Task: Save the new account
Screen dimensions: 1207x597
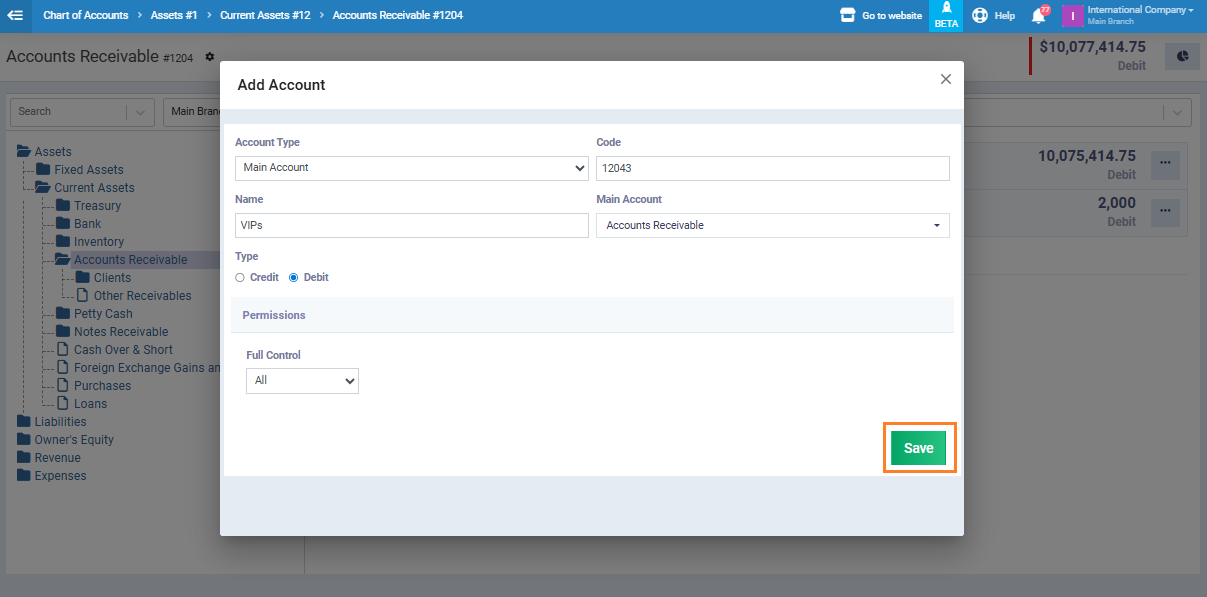Action: point(918,449)
